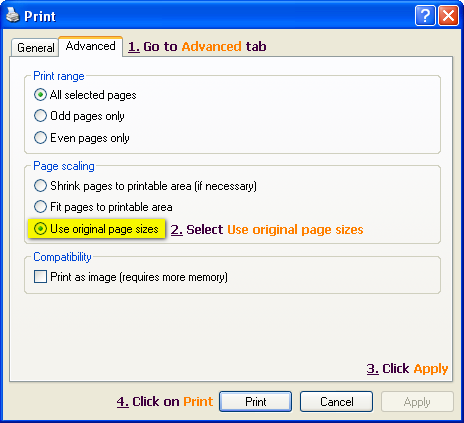The height and width of the screenshot is (423, 464).
Task: Close the Print dialog with red X
Action: tap(448, 16)
